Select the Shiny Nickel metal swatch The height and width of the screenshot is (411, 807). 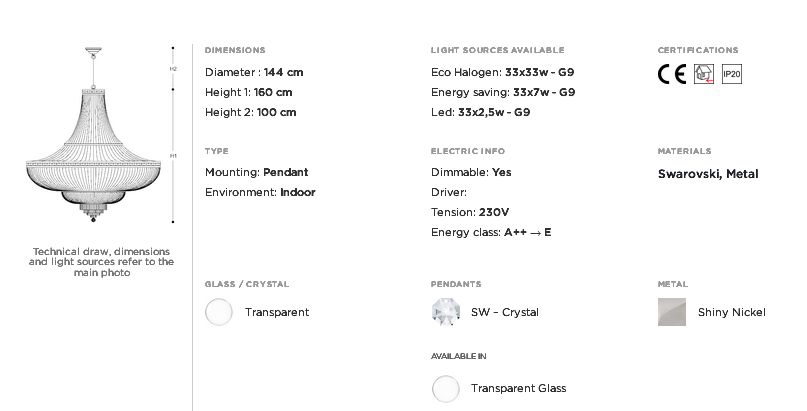(672, 312)
